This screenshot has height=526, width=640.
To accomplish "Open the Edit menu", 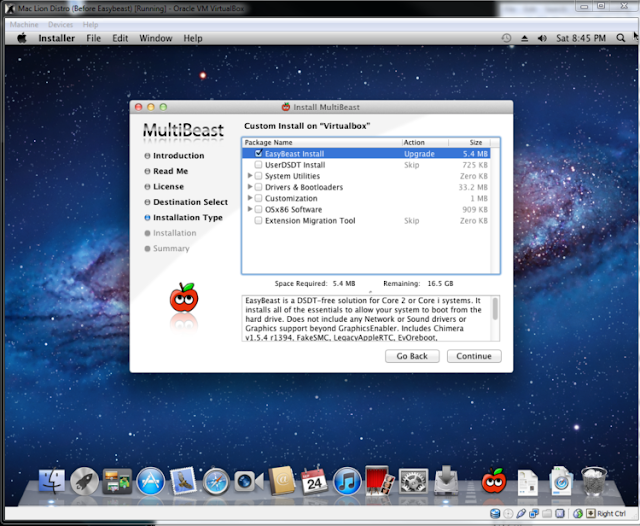I will [x=120, y=38].
